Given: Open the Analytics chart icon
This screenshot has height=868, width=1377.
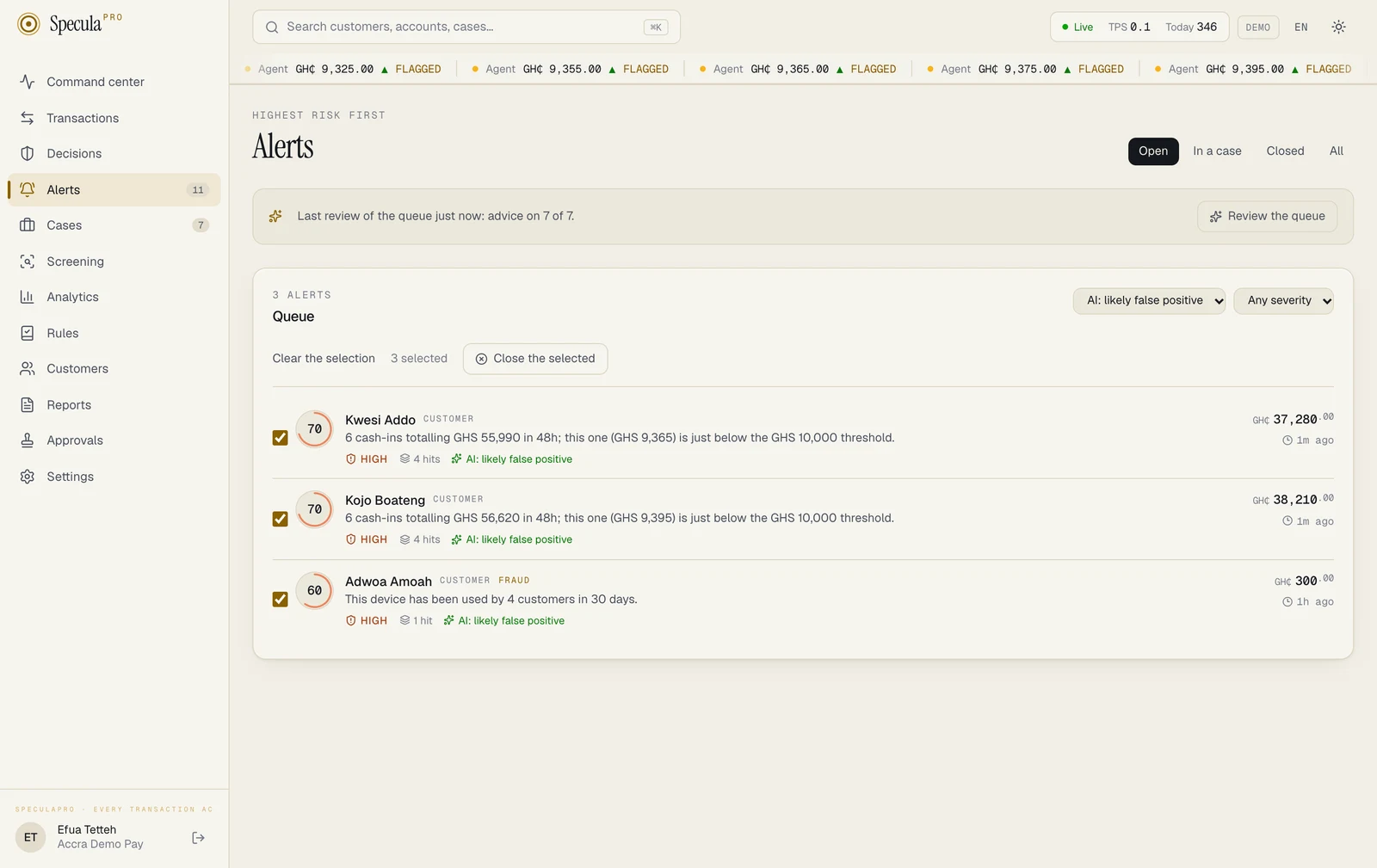Looking at the screenshot, I should pyautogui.click(x=28, y=297).
